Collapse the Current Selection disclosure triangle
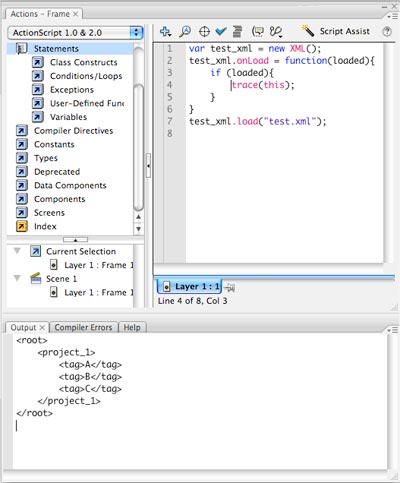 (x=17, y=251)
